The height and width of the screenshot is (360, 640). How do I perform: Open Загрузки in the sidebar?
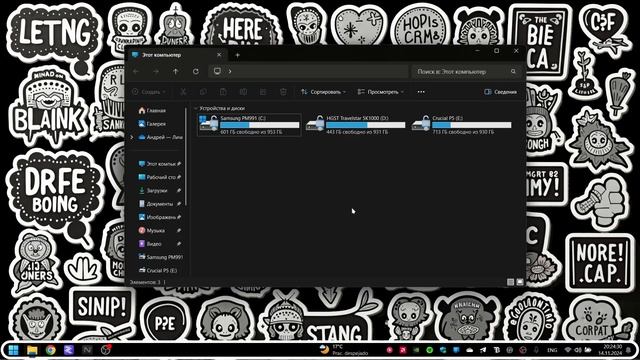coord(159,191)
